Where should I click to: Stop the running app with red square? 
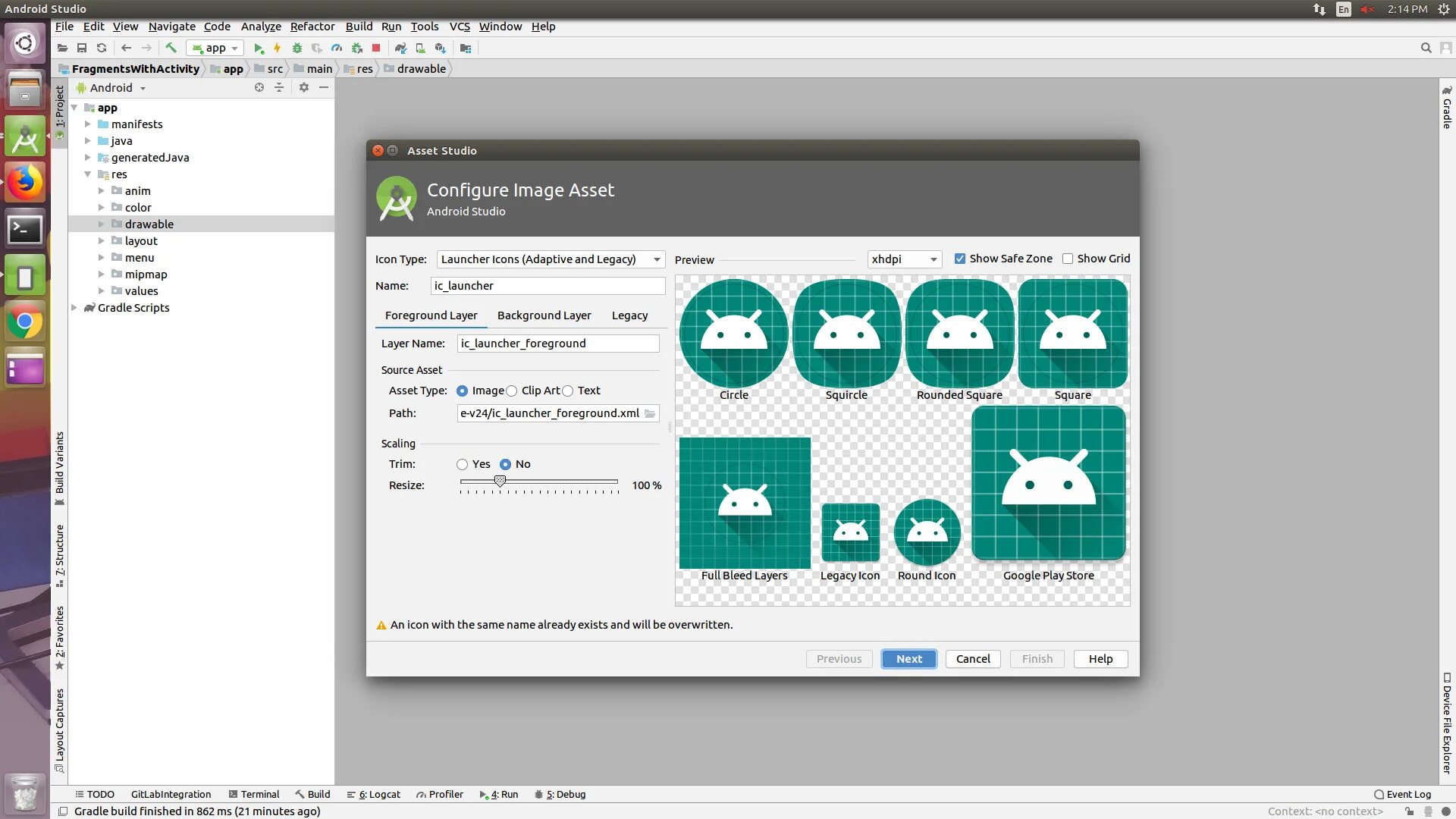(x=376, y=48)
